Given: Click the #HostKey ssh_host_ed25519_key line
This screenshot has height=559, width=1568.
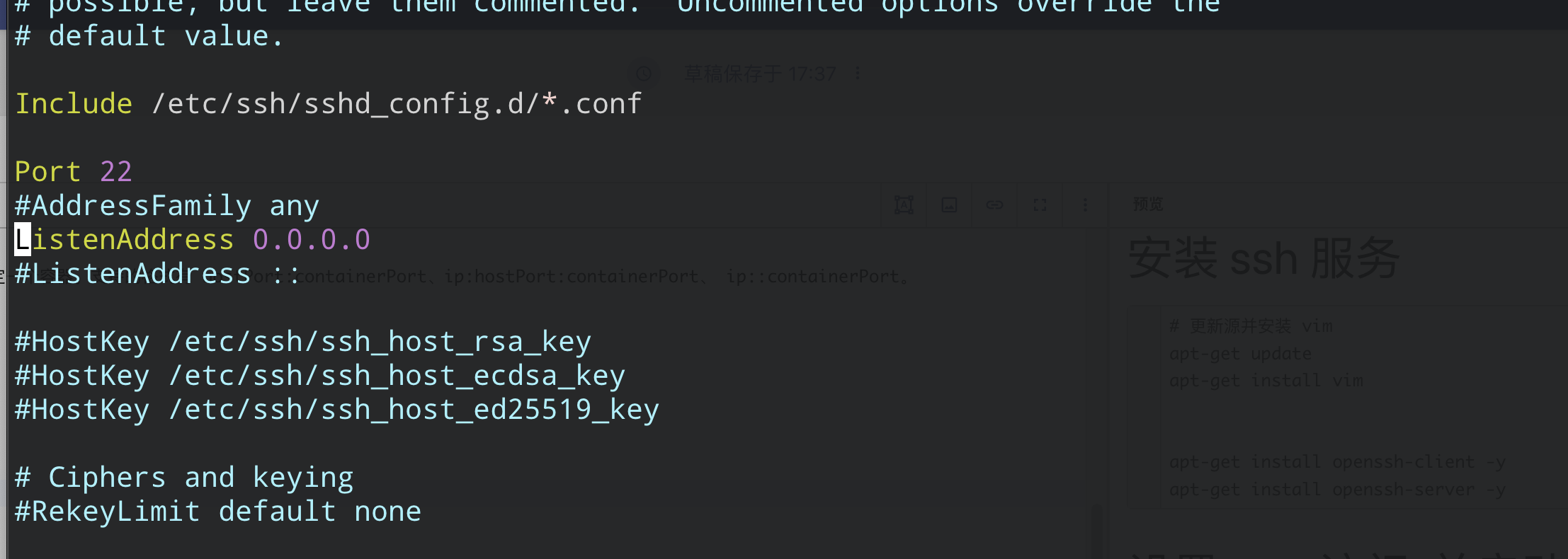Looking at the screenshot, I should (337, 410).
